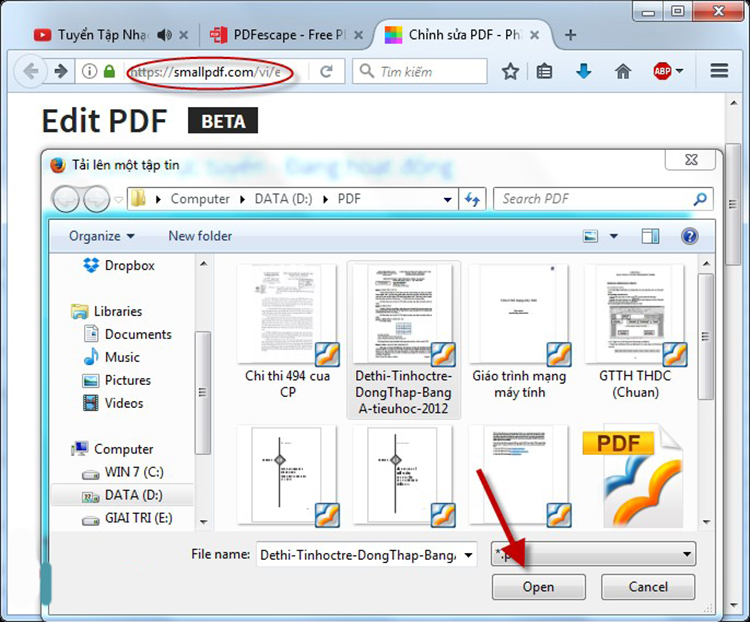
Task: Select file Dethi-Tinhoctre-DongThap-Bang A-tieuhoc-2012
Action: [404, 339]
